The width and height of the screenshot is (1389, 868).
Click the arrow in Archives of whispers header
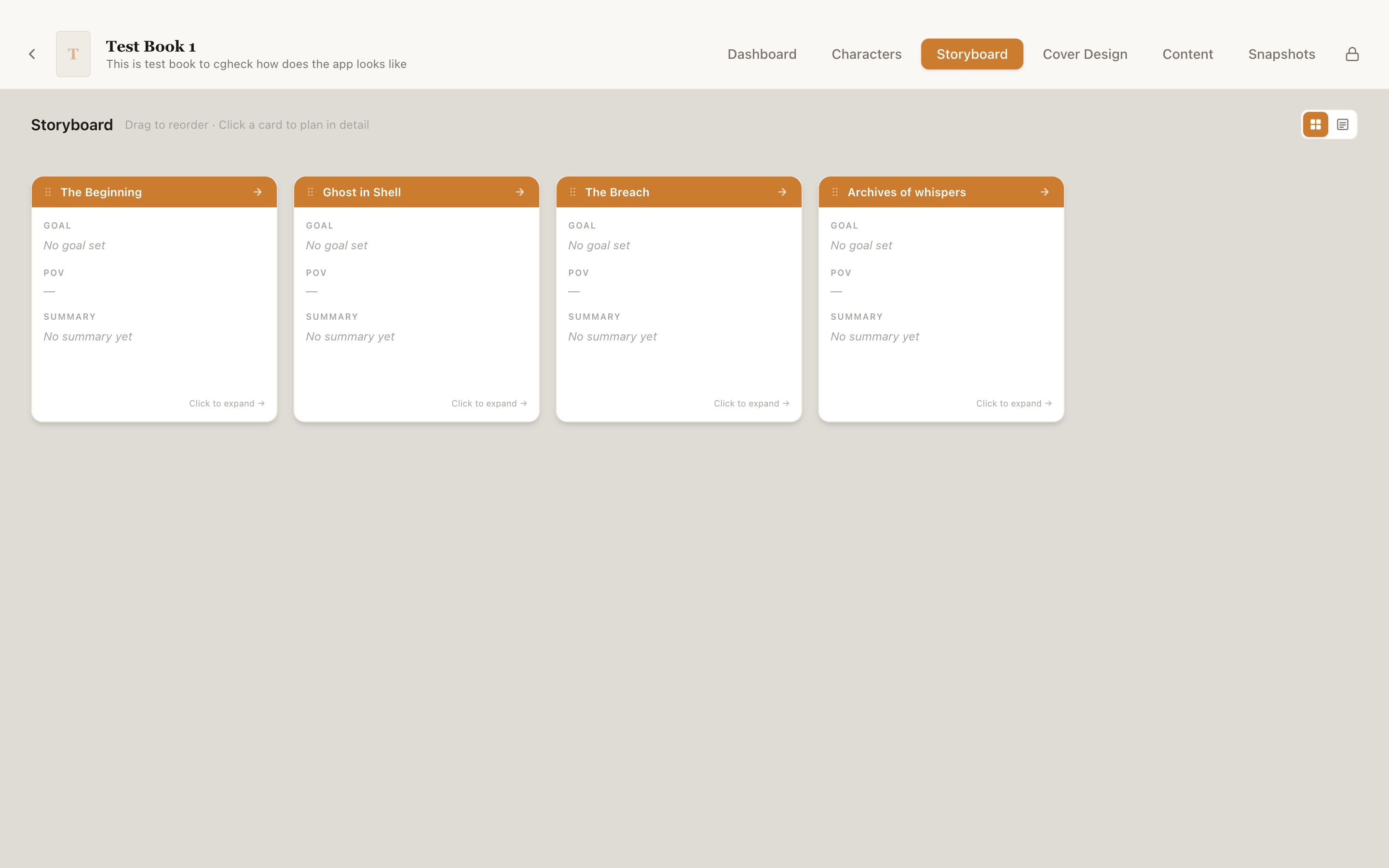click(1044, 192)
